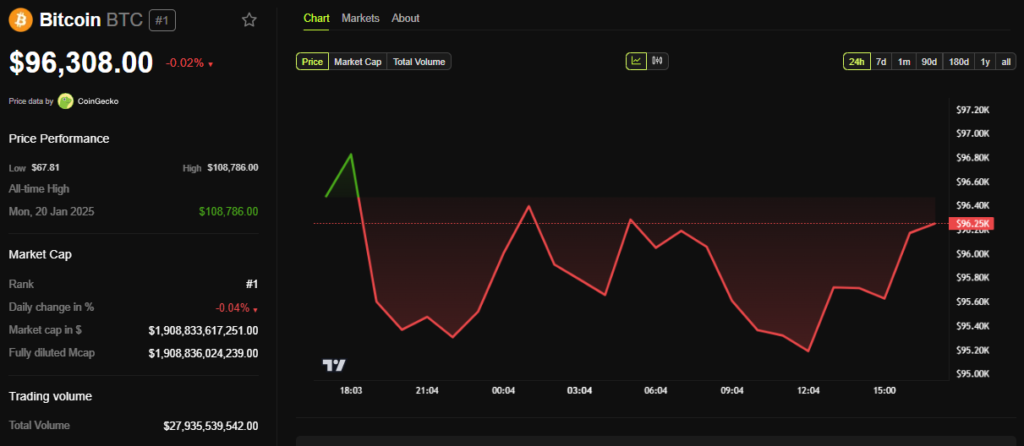This screenshot has width=1024, height=446.
Task: Select the Price chart mode
Action: [x=312, y=61]
